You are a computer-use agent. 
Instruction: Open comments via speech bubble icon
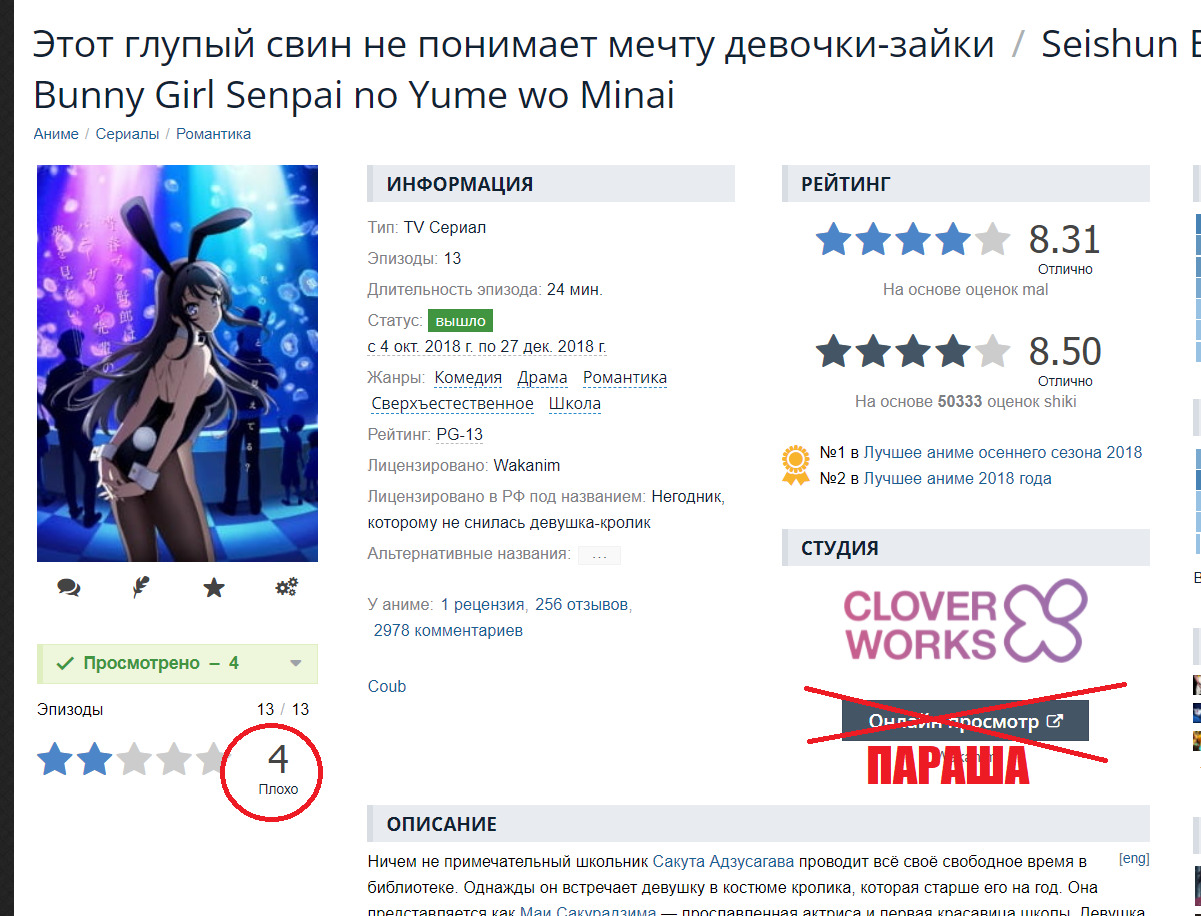pyautogui.click(x=69, y=588)
